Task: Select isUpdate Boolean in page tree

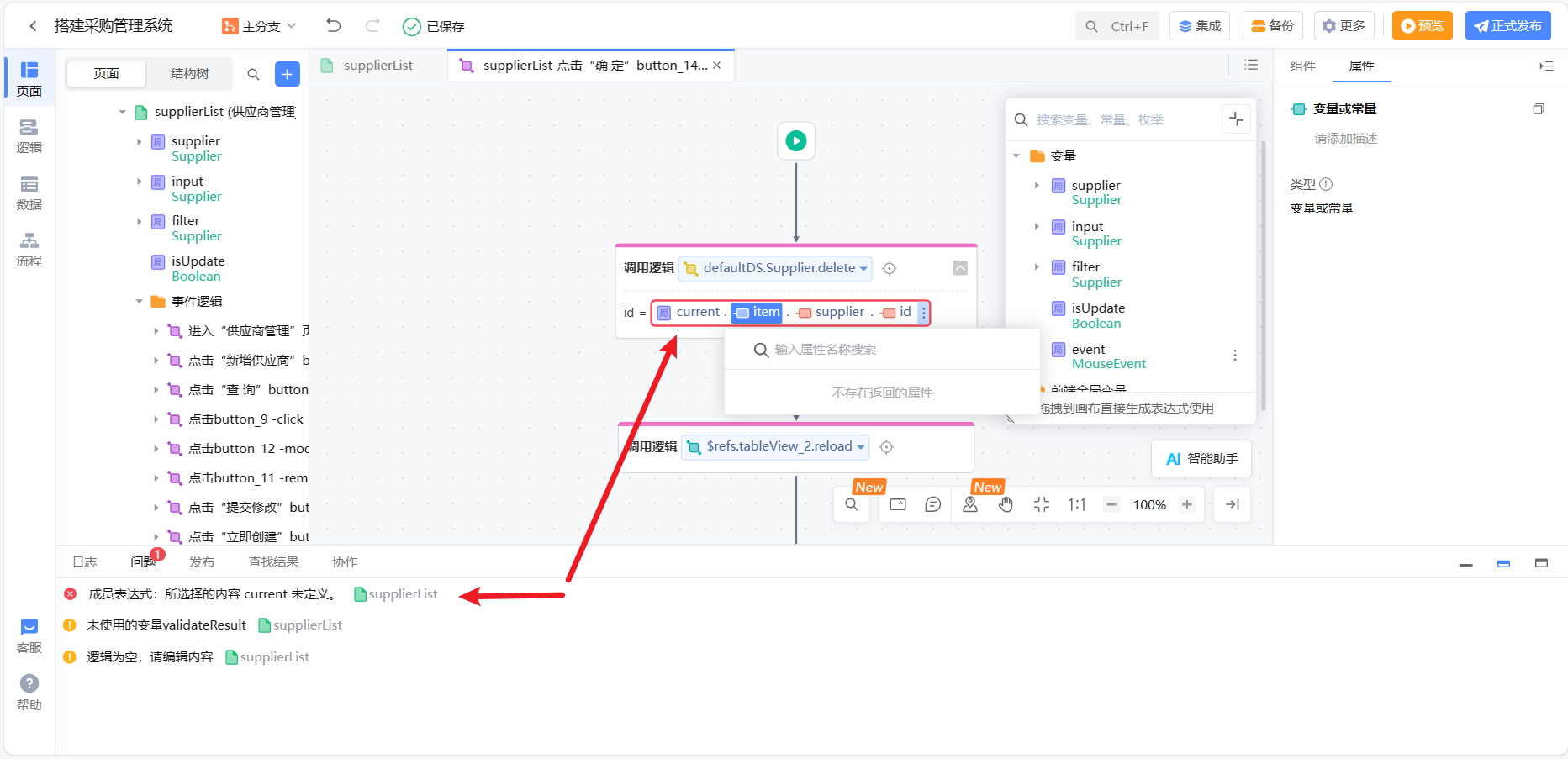Action: tap(198, 268)
